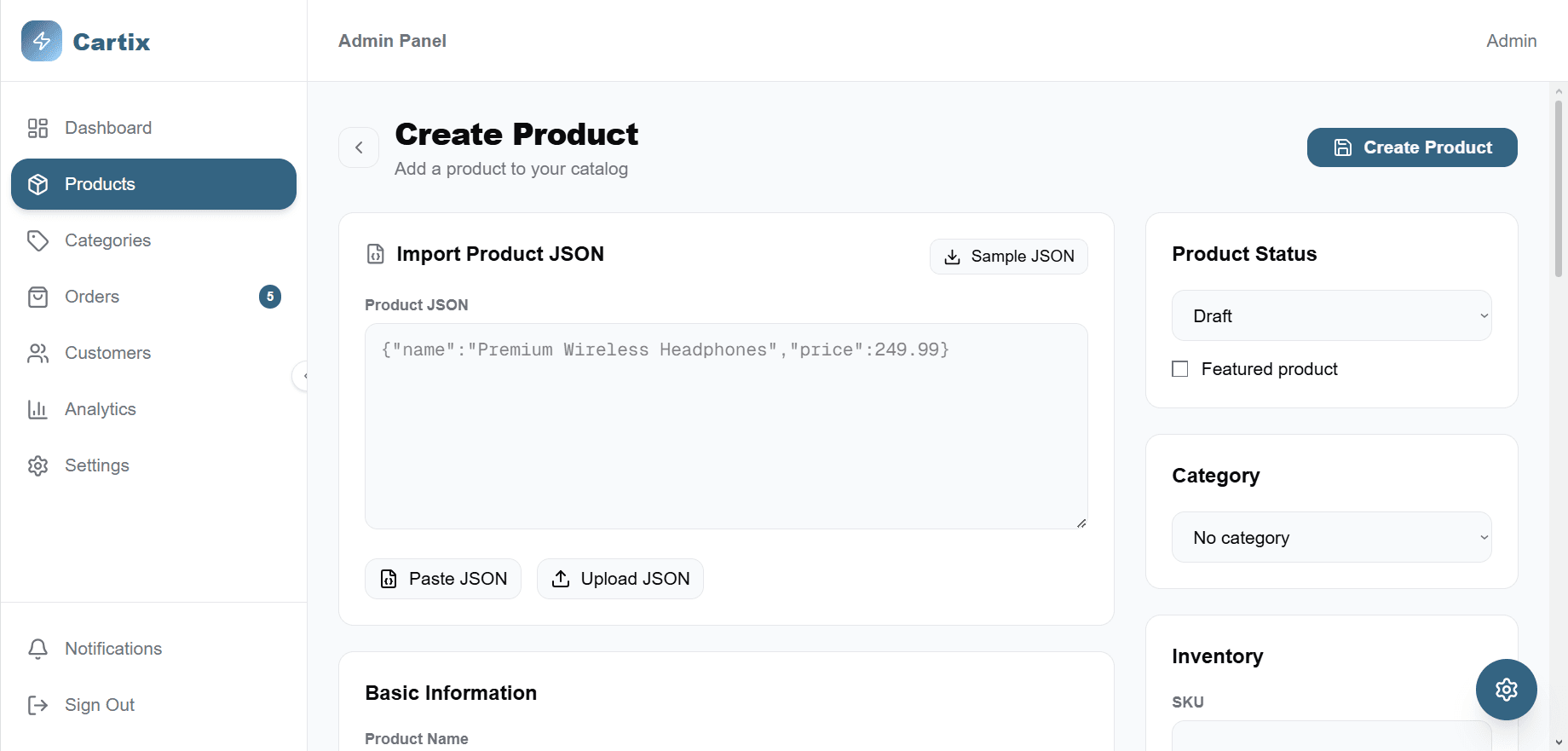Go to the Categories section
This screenshot has height=751, width=1568.
[153, 240]
